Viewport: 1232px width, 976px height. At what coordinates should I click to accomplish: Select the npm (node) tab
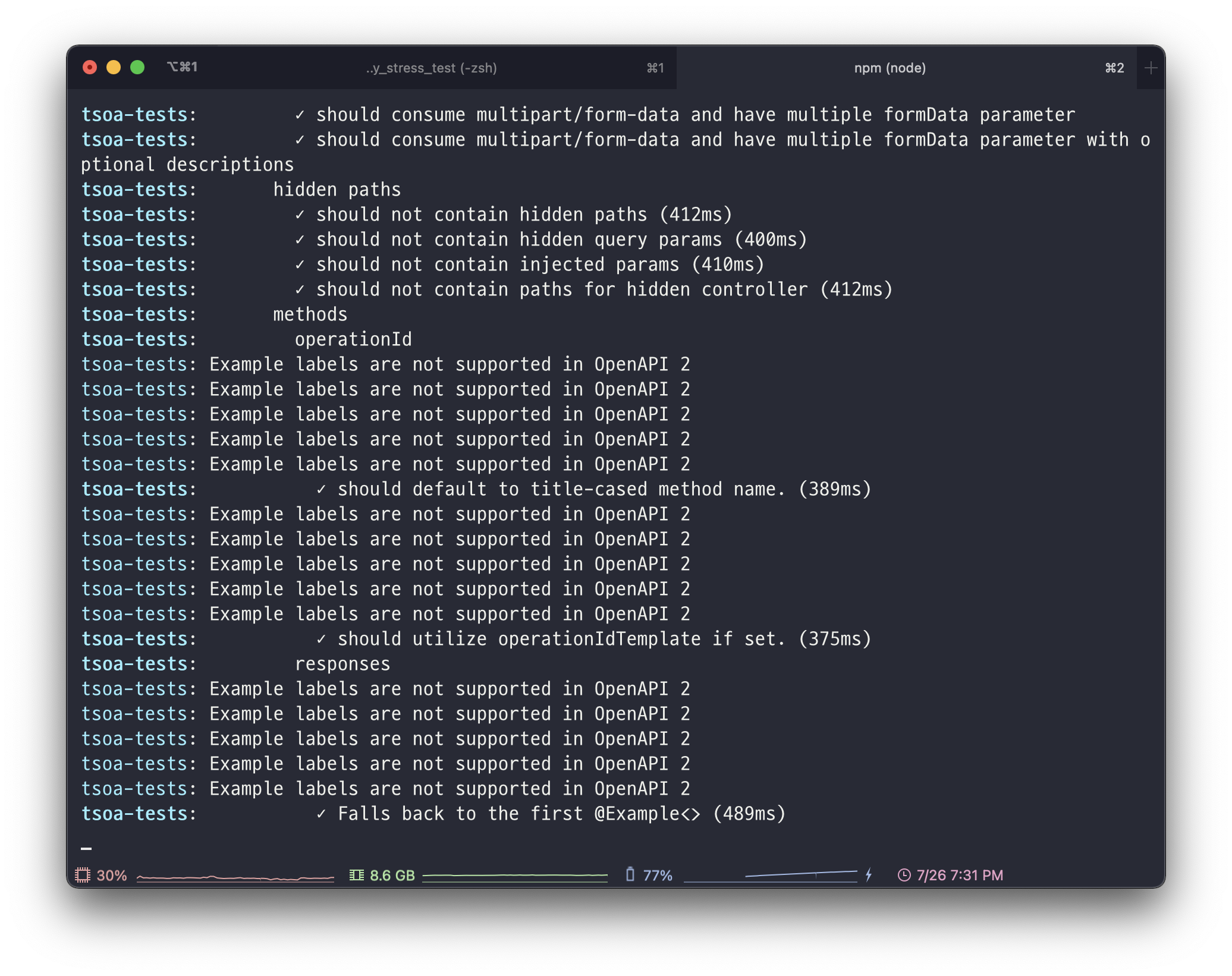[x=890, y=68]
